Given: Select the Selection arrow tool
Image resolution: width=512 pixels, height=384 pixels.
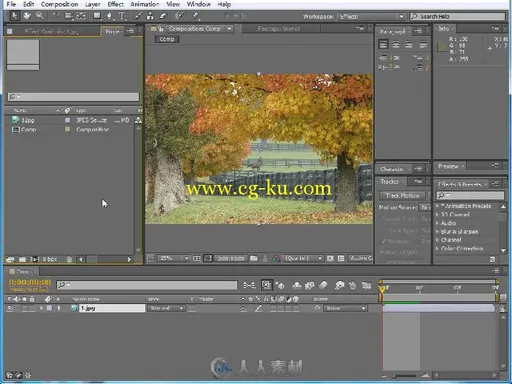Looking at the screenshot, I should point(14,16).
